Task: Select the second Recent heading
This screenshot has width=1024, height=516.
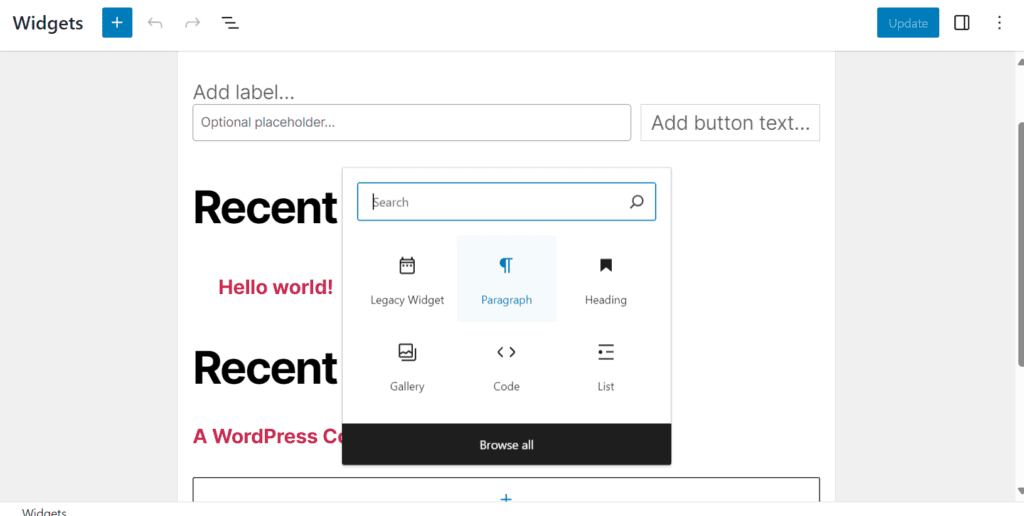Action: point(265,368)
